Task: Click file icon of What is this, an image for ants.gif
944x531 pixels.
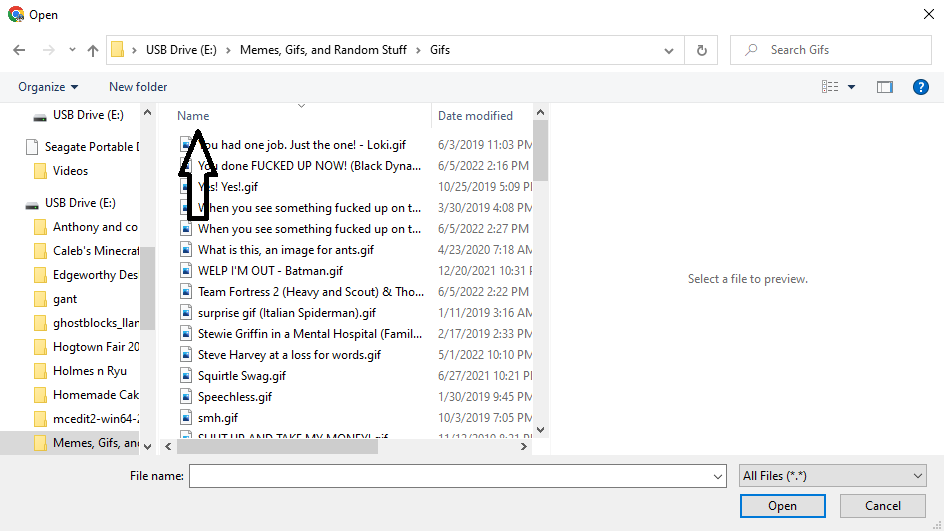Action: [187, 250]
